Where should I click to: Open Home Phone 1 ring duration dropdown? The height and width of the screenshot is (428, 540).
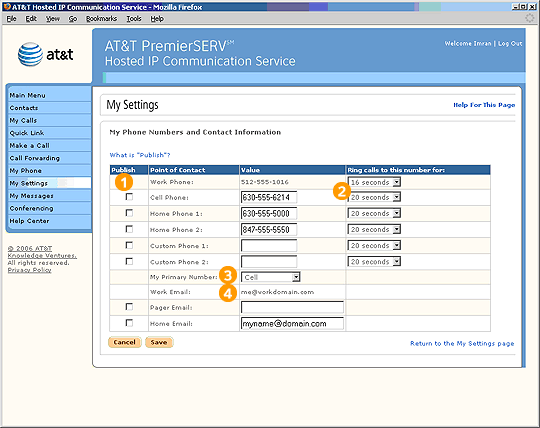[x=374, y=213]
